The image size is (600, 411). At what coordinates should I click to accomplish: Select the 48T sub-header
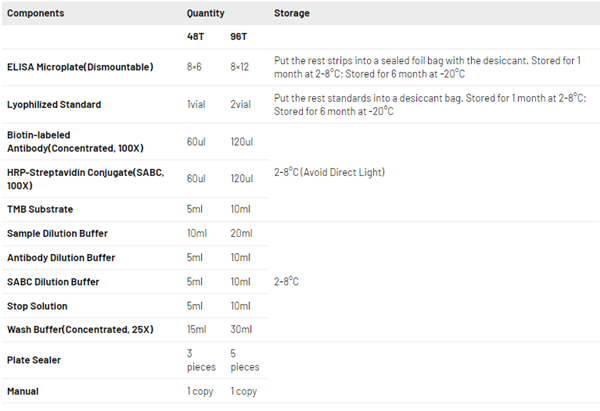(197, 37)
